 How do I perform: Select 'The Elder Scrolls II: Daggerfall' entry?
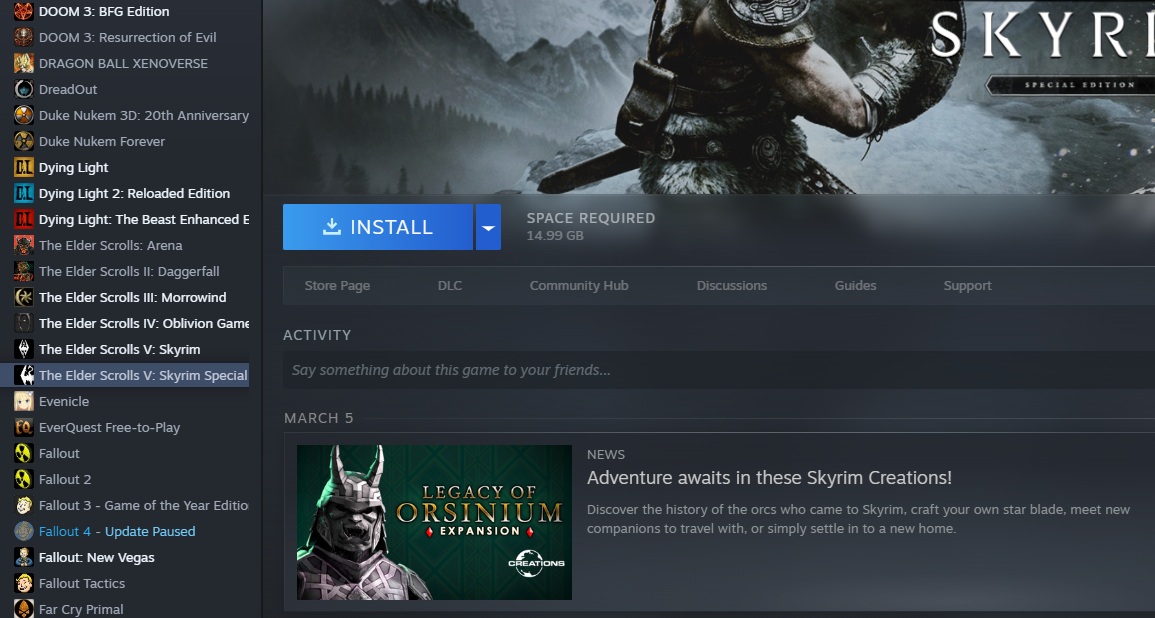129,271
